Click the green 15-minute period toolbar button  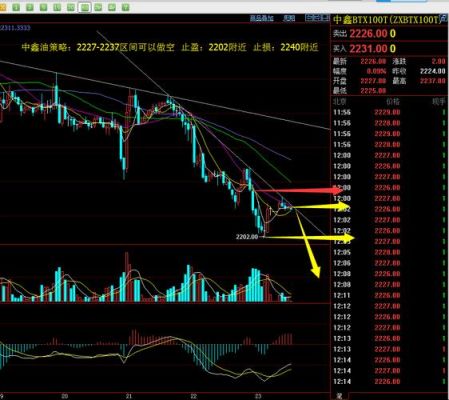57,7
